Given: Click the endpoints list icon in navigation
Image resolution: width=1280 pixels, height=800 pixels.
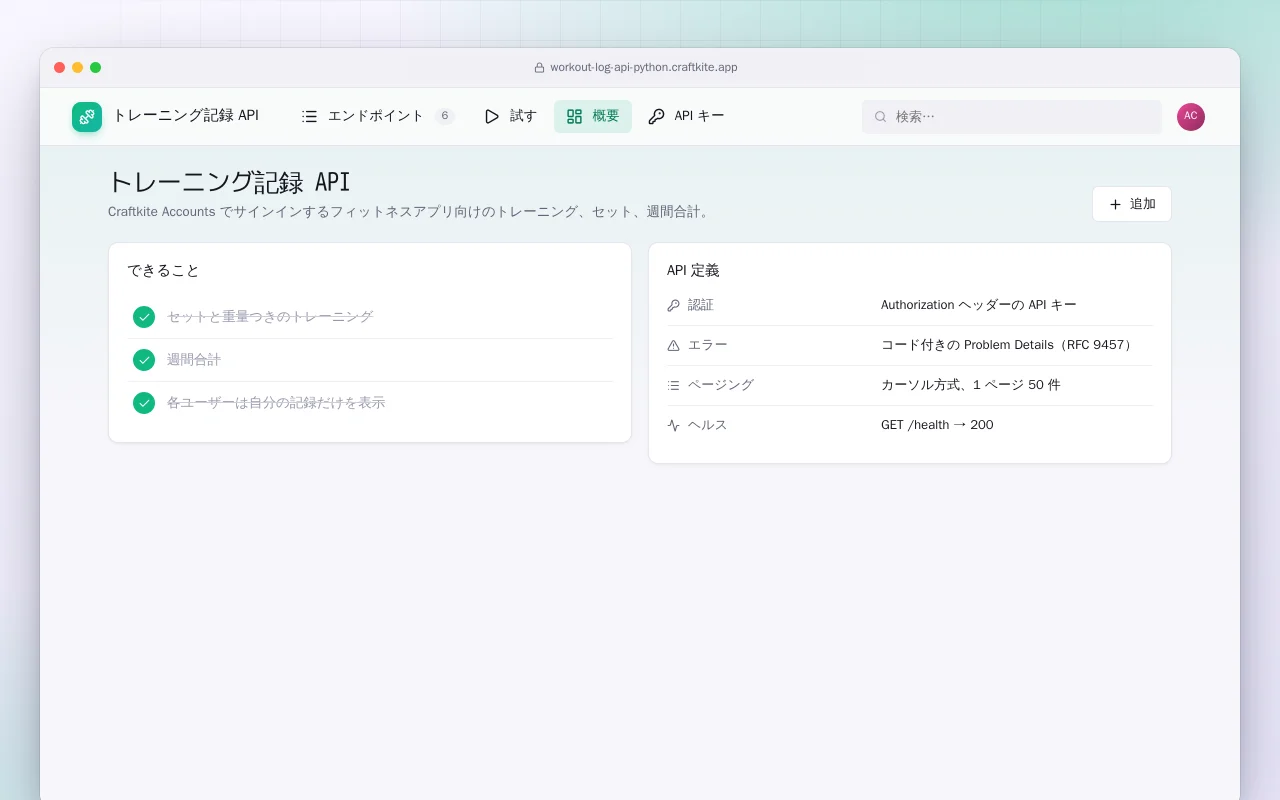Looking at the screenshot, I should click(310, 116).
